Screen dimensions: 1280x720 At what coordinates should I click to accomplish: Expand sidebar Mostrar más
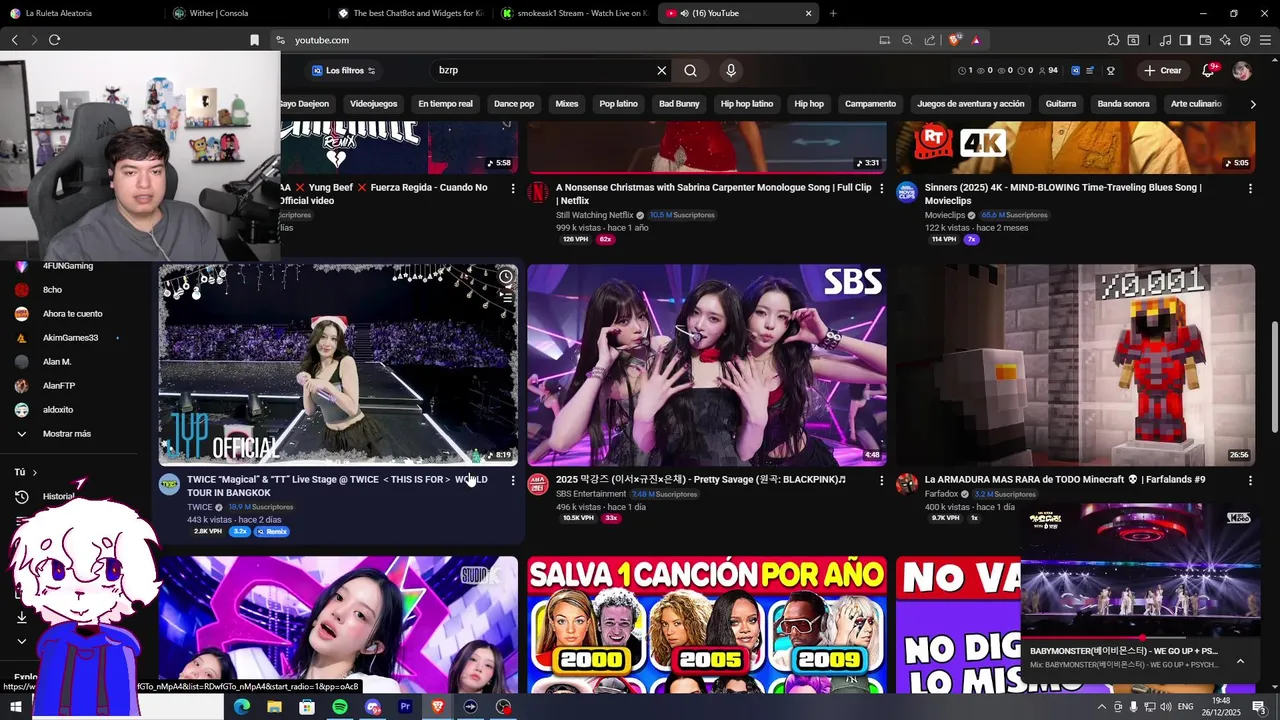(x=66, y=434)
